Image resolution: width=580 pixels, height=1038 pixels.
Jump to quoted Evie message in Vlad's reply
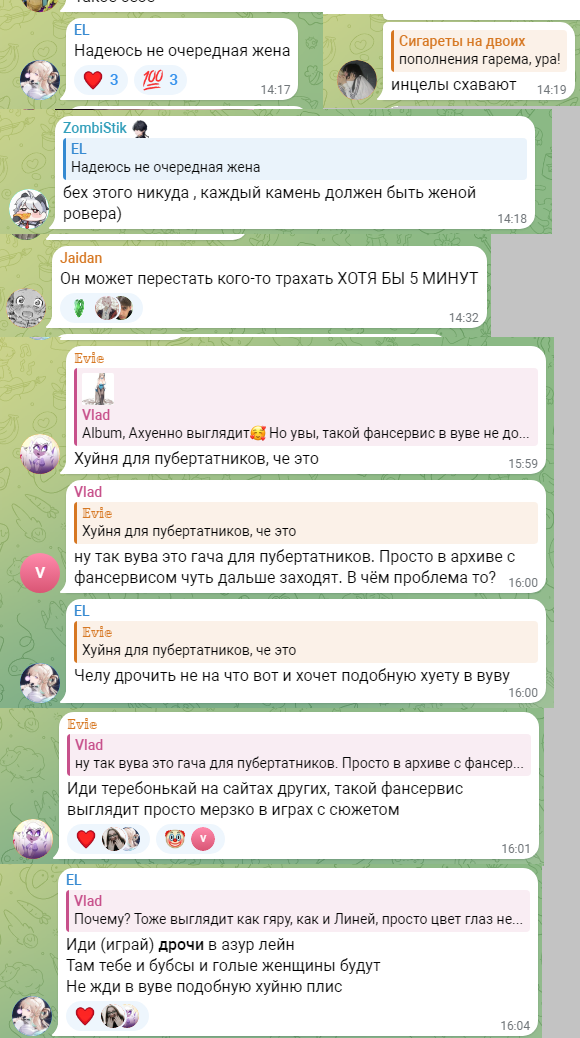306,522
